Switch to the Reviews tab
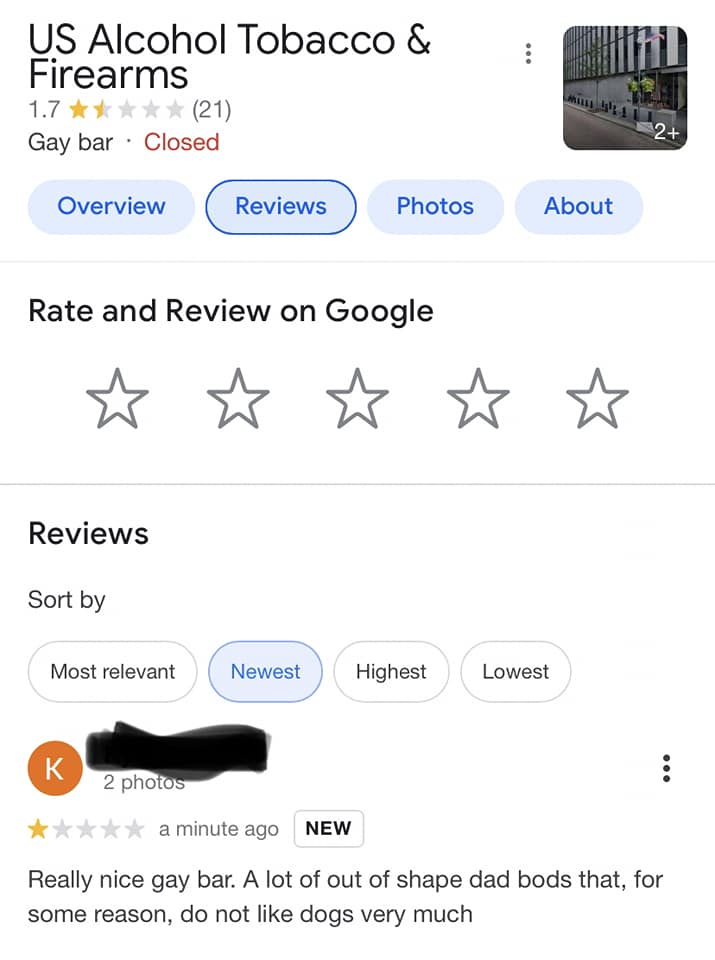This screenshot has height=960, width=715. tap(281, 207)
